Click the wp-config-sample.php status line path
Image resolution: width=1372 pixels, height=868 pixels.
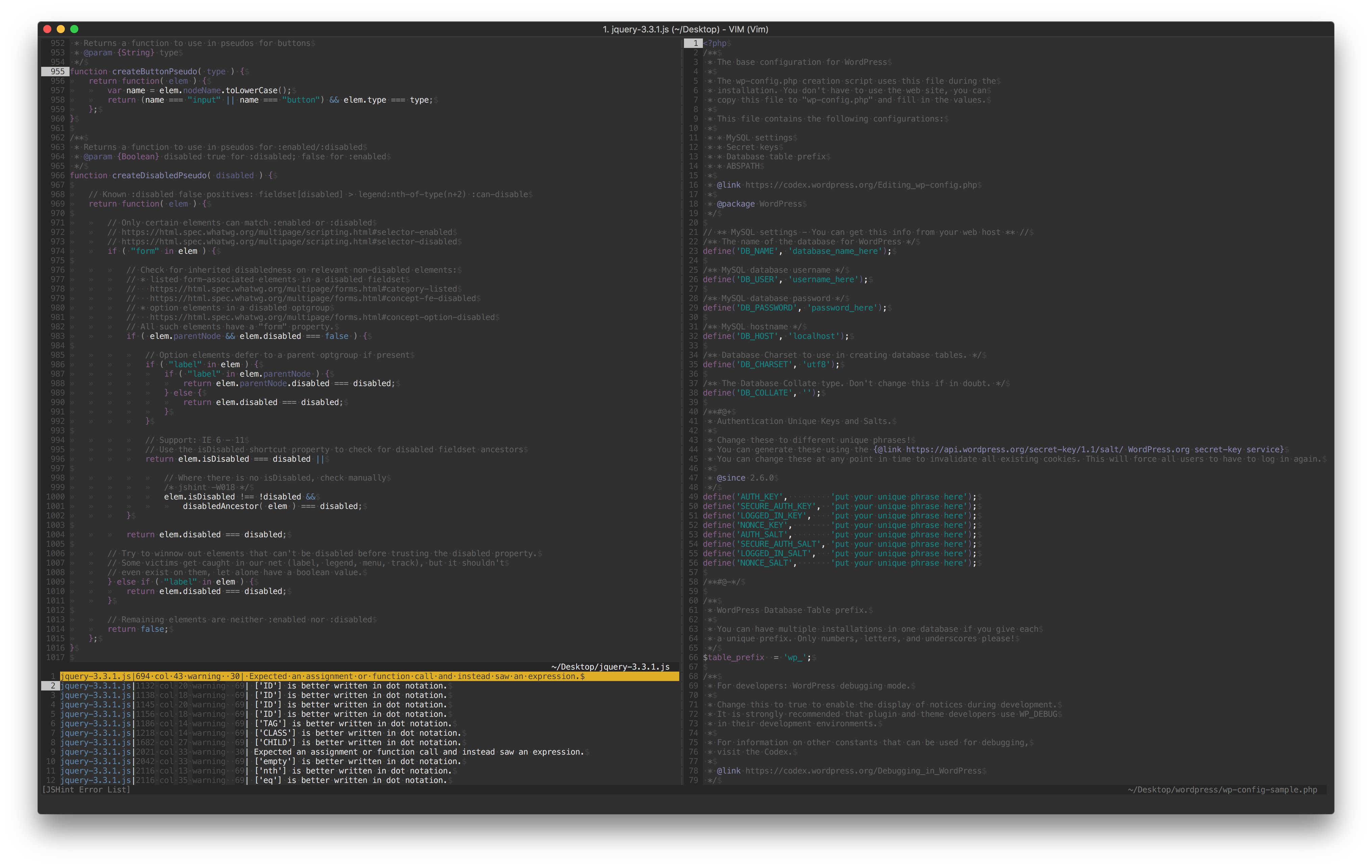click(x=1222, y=789)
